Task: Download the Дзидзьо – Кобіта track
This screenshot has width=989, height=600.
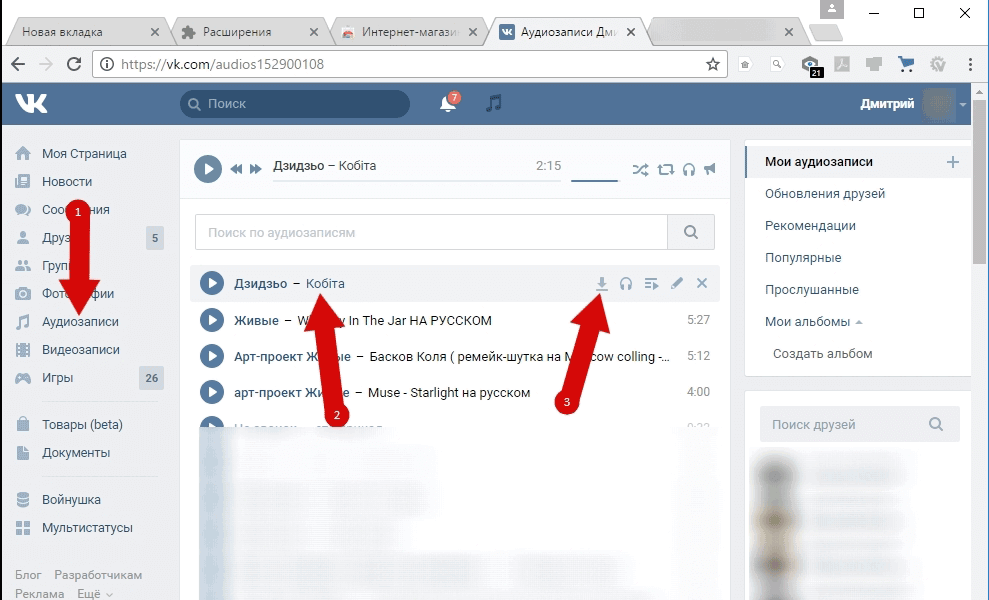Action: [602, 283]
